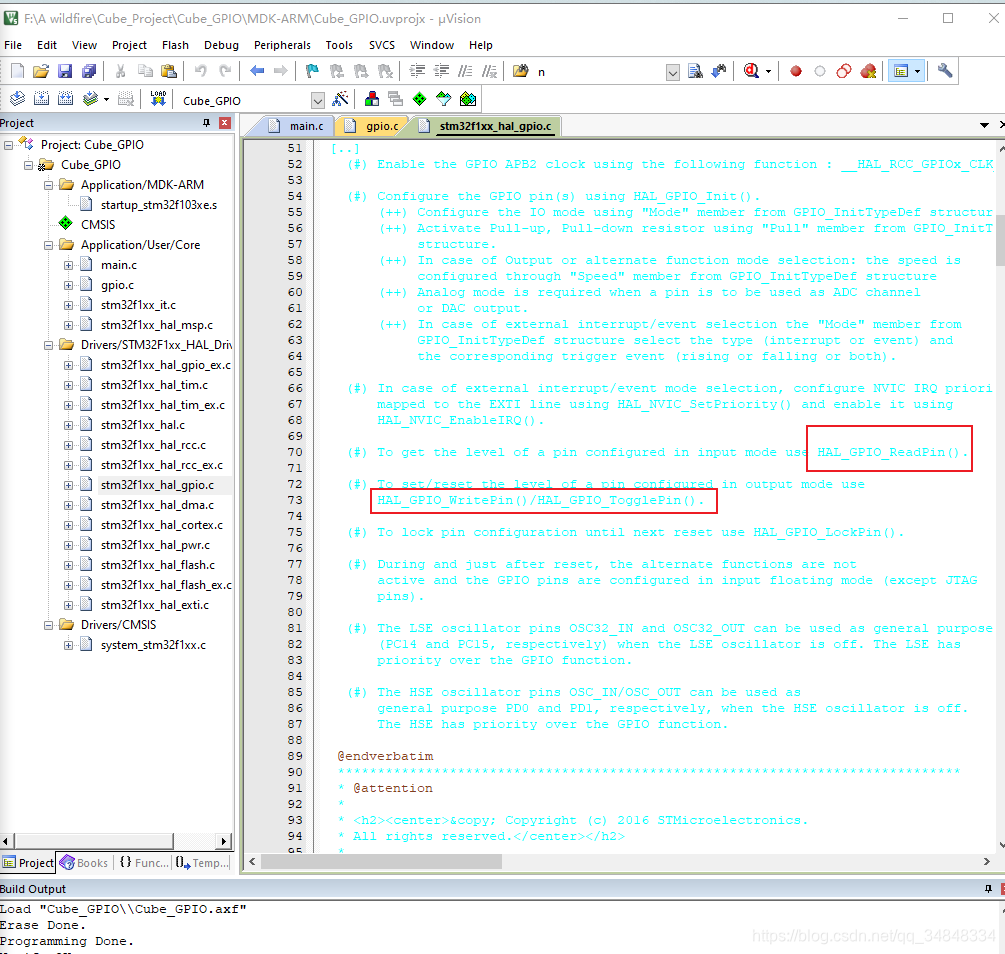1005x954 pixels.
Task: Switch to the main.c editor tab
Action: (x=297, y=126)
